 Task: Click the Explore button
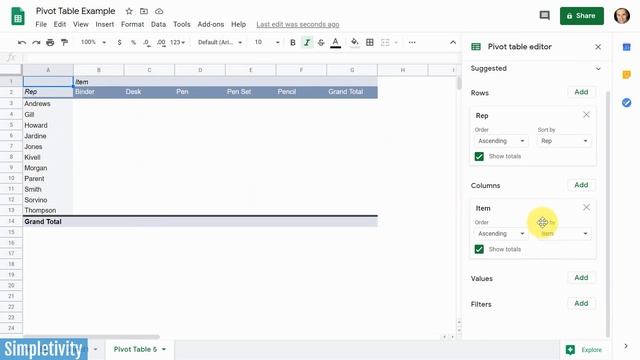click(584, 350)
